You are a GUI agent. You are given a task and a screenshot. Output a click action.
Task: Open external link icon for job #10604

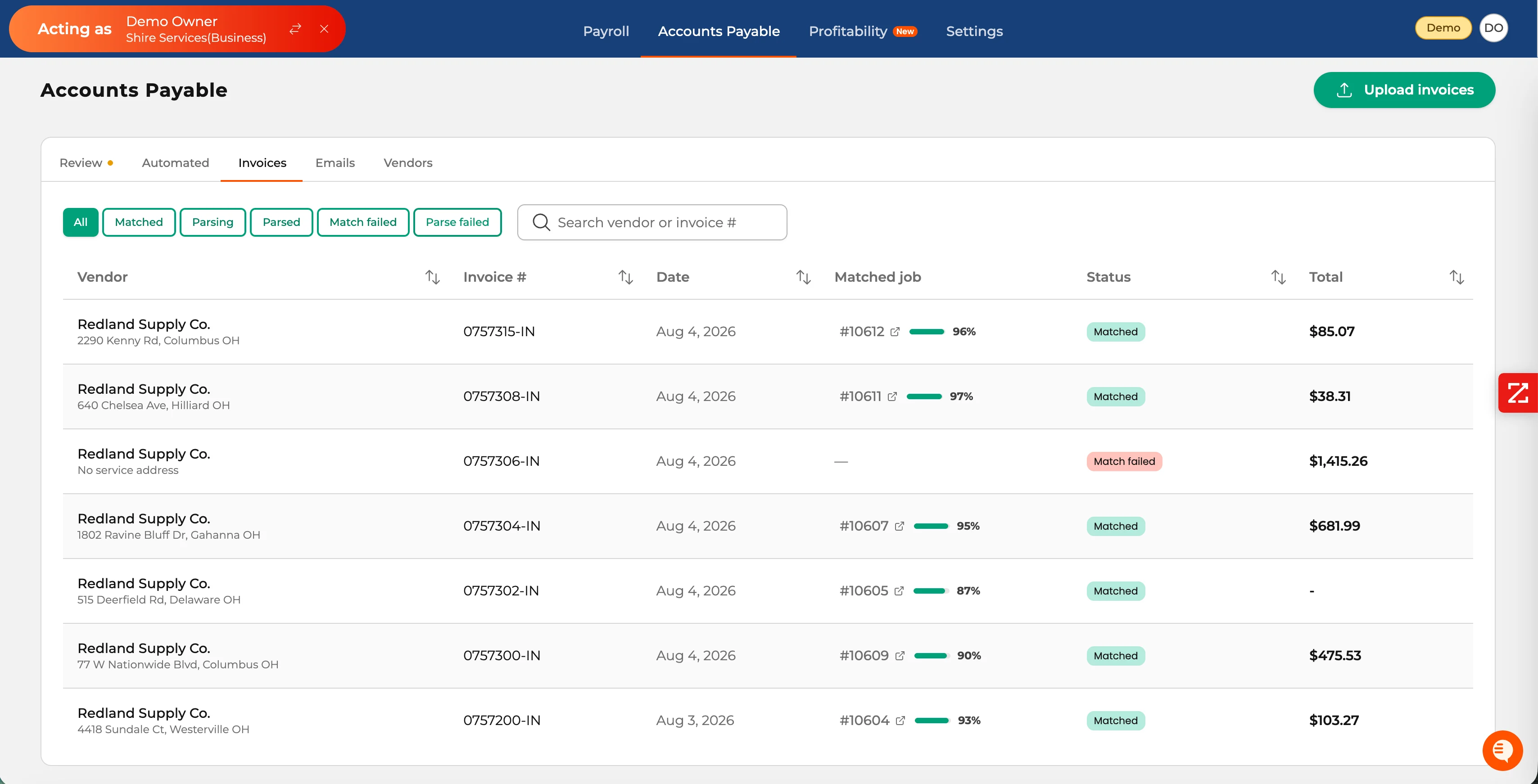[x=900, y=721]
